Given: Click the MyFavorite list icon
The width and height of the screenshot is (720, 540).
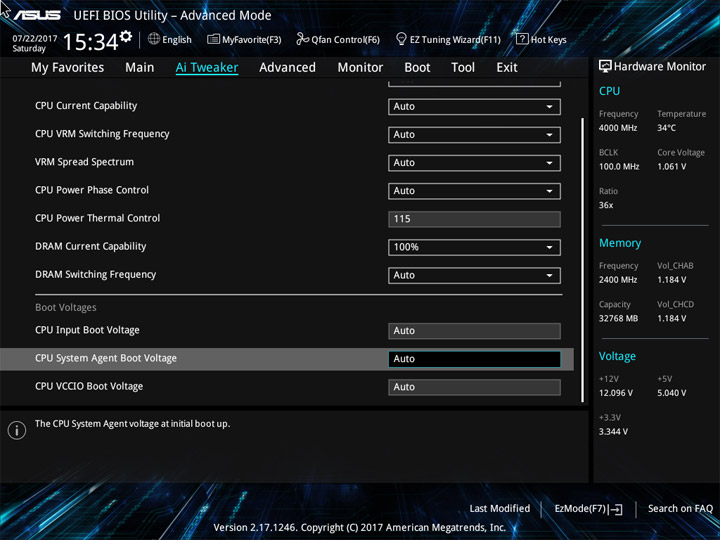Looking at the screenshot, I should click(213, 39).
